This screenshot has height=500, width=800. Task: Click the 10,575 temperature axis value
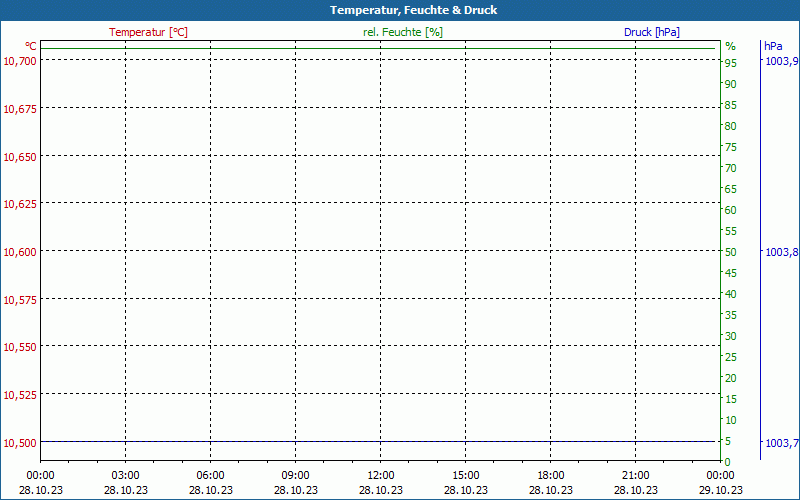(x=20, y=300)
